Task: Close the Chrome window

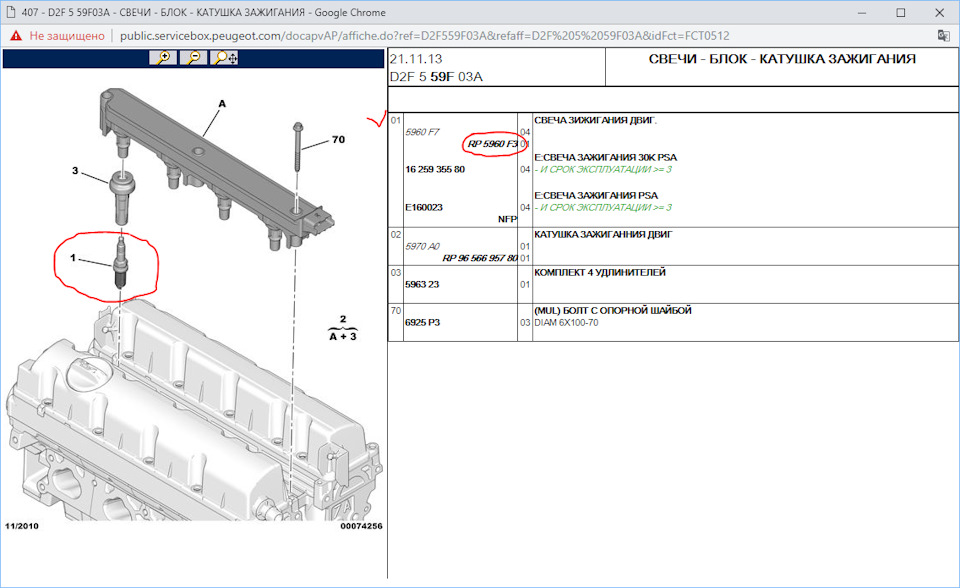Action: (x=940, y=12)
